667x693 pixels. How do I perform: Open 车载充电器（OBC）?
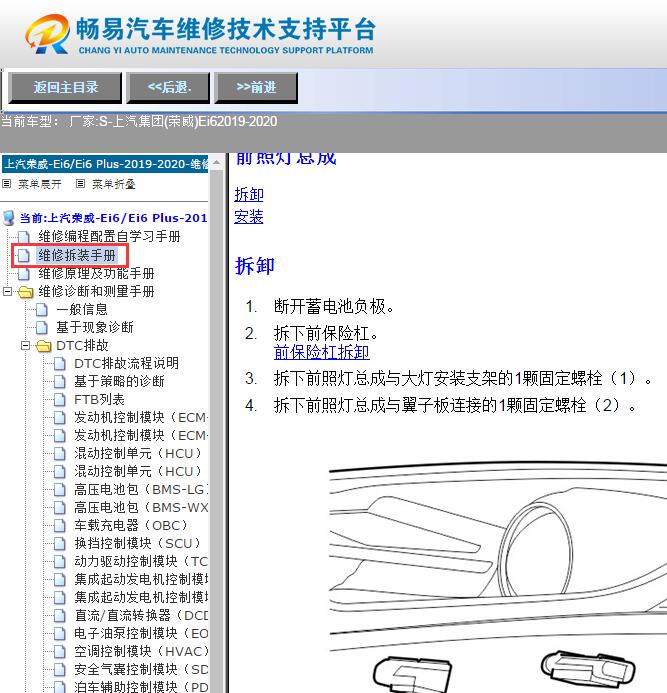pos(131,525)
